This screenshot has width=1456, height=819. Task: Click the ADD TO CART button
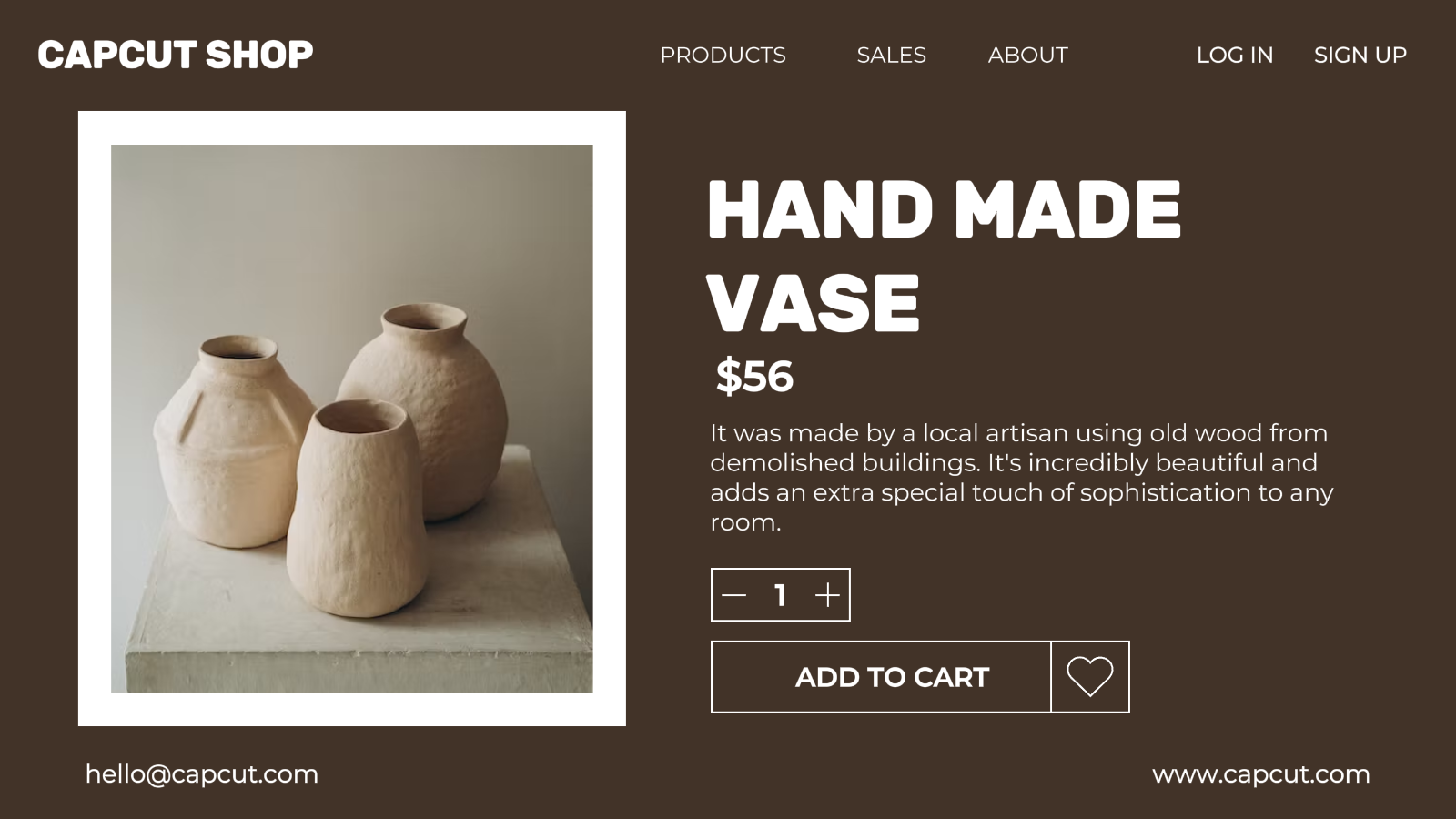881,676
